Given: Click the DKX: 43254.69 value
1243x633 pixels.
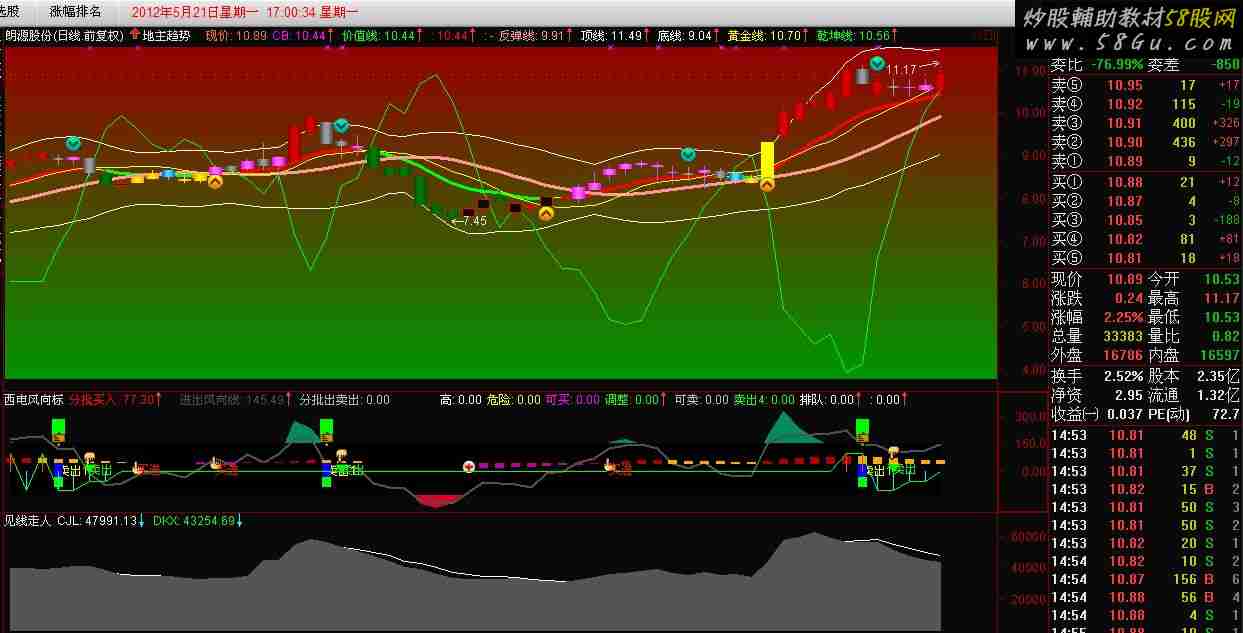Looking at the screenshot, I should (194, 521).
